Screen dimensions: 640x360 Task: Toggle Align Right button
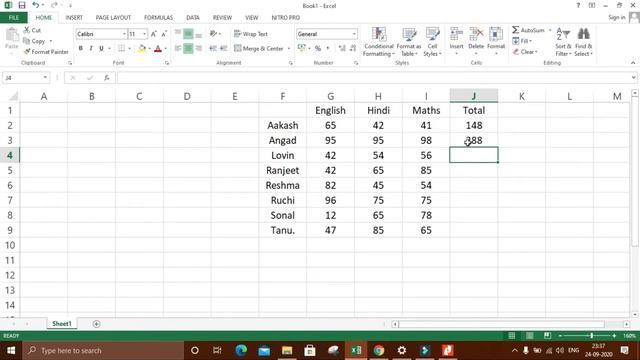pos(198,49)
